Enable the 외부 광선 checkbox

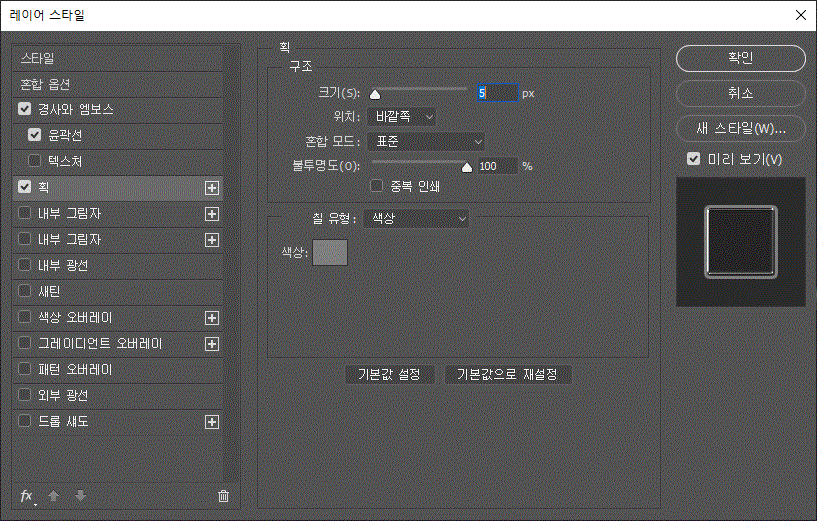[x=24, y=395]
